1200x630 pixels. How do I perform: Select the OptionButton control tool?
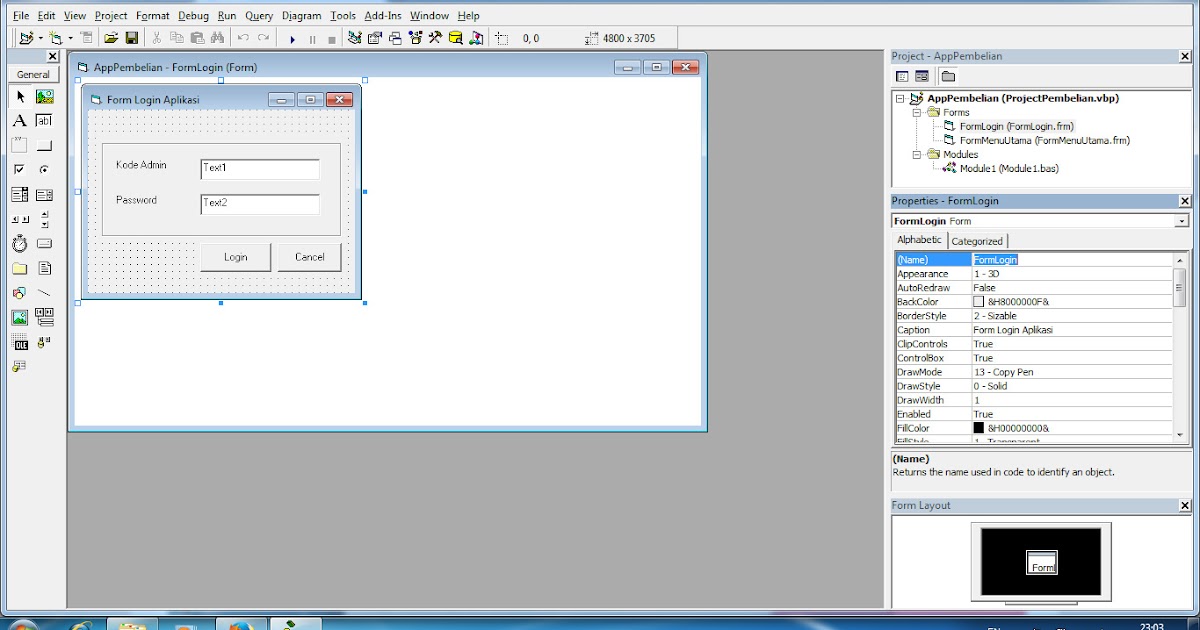(x=44, y=170)
